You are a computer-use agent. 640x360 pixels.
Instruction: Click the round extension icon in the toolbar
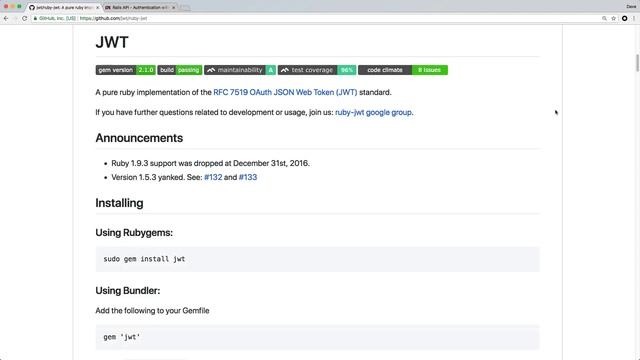pos(624,18)
